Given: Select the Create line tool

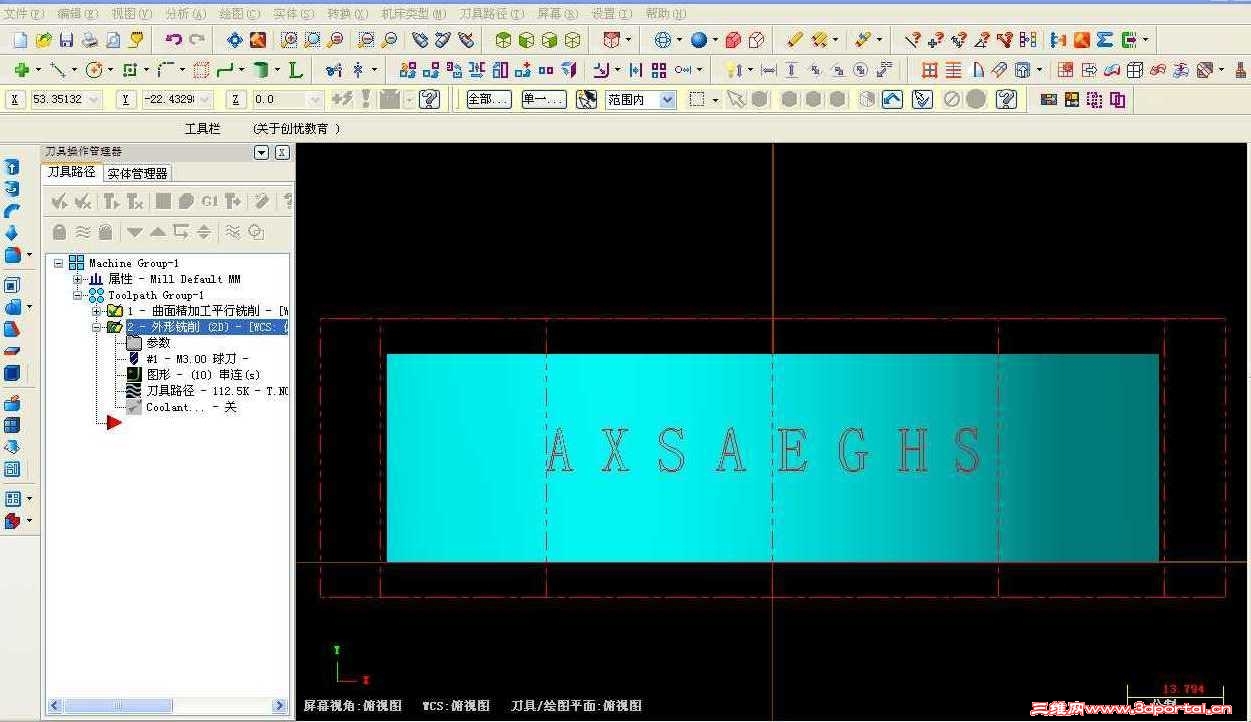Looking at the screenshot, I should (x=58, y=70).
